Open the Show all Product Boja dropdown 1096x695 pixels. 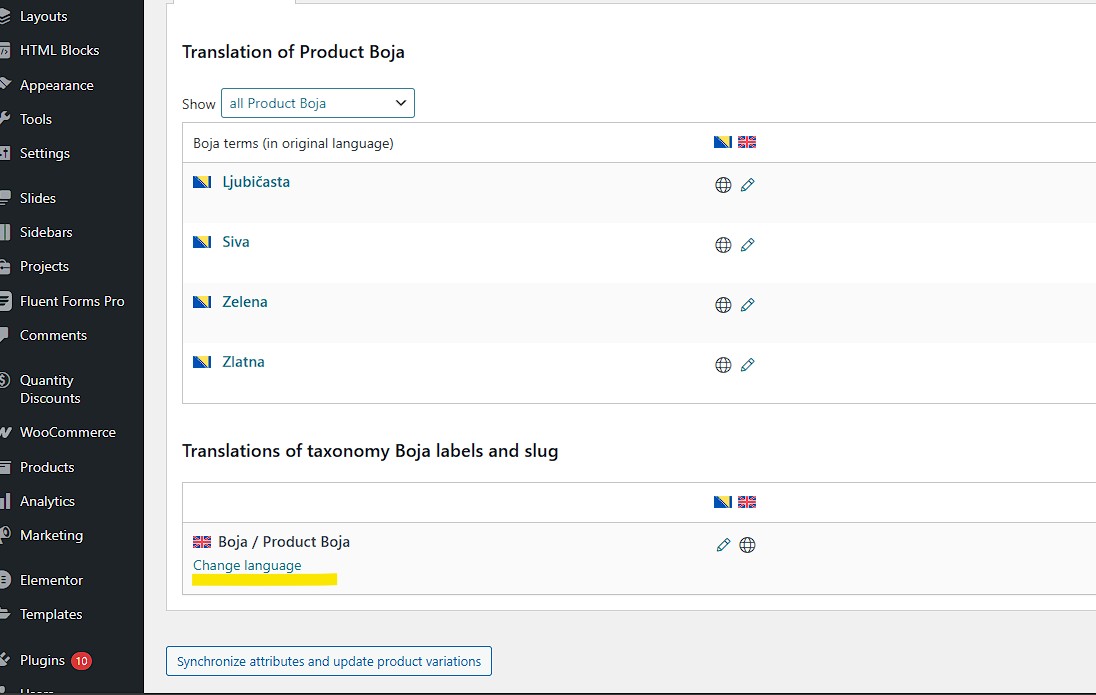317,103
